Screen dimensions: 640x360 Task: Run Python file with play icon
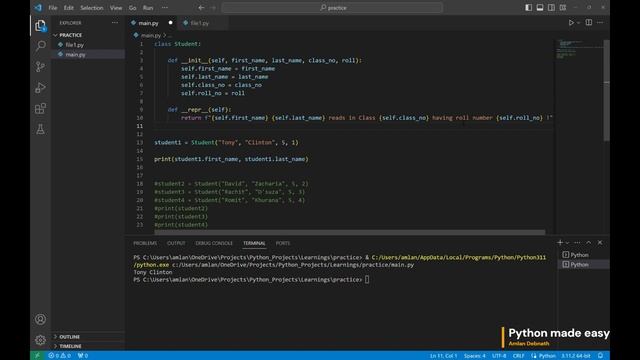pyautogui.click(x=571, y=23)
